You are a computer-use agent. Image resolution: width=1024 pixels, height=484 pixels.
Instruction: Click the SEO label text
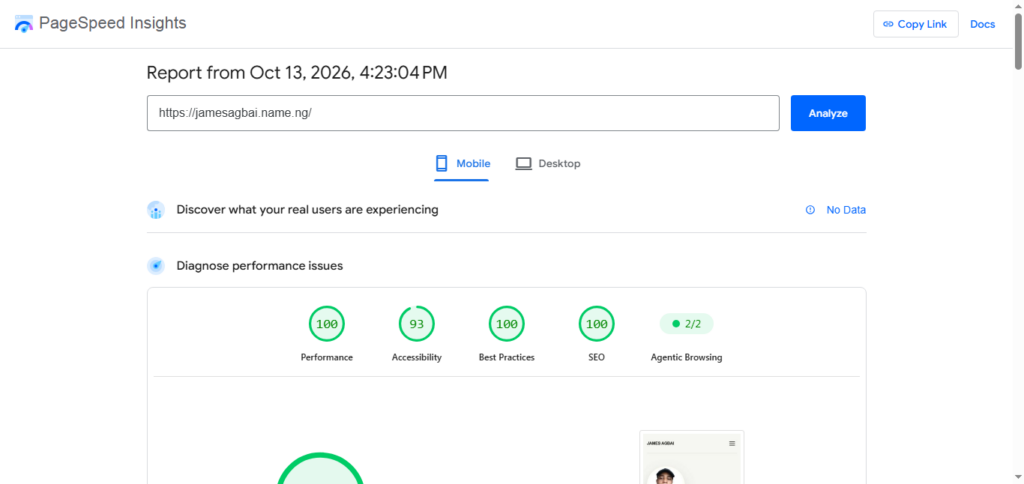[596, 357]
